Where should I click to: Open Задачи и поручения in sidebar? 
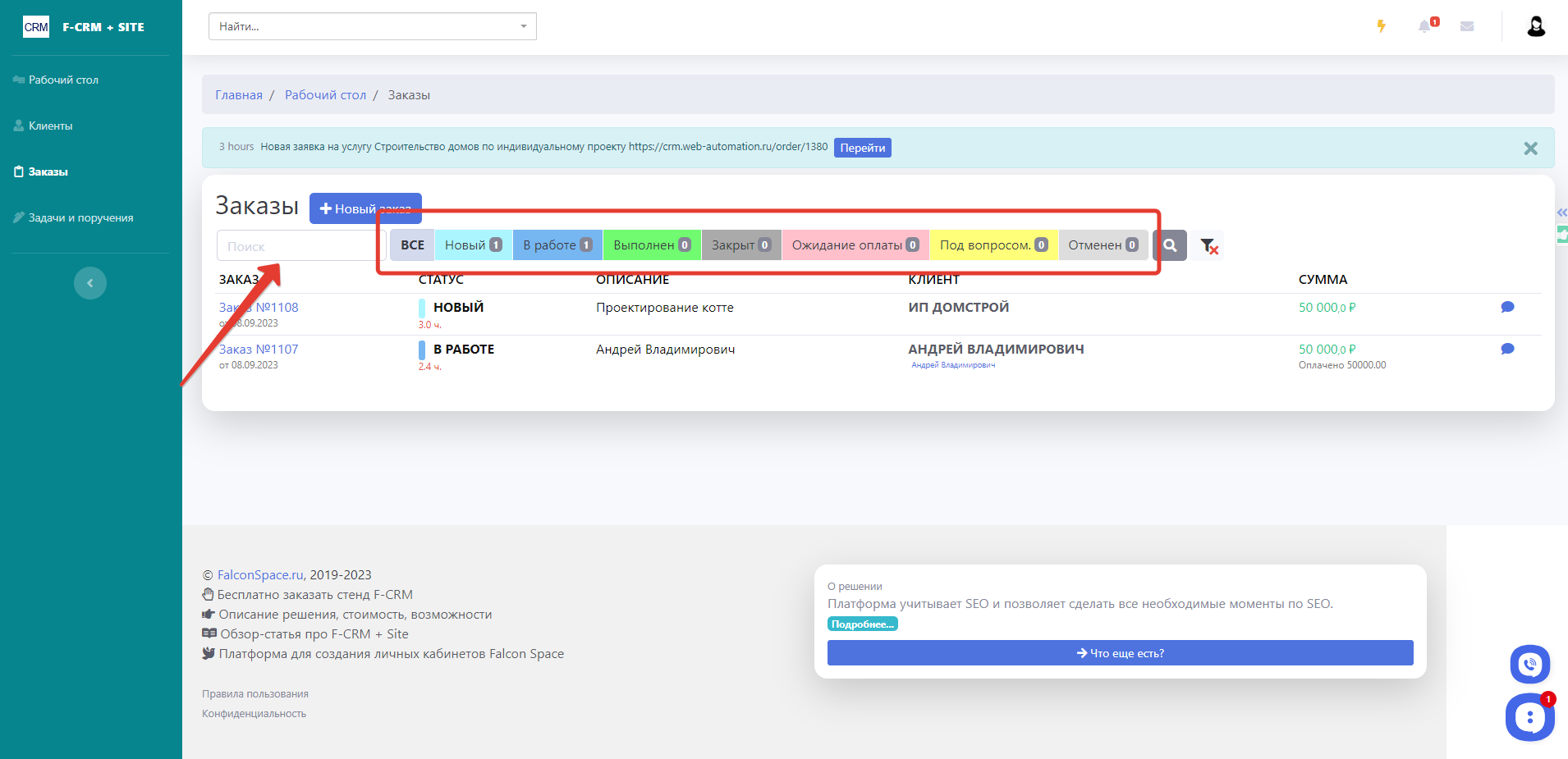80,217
